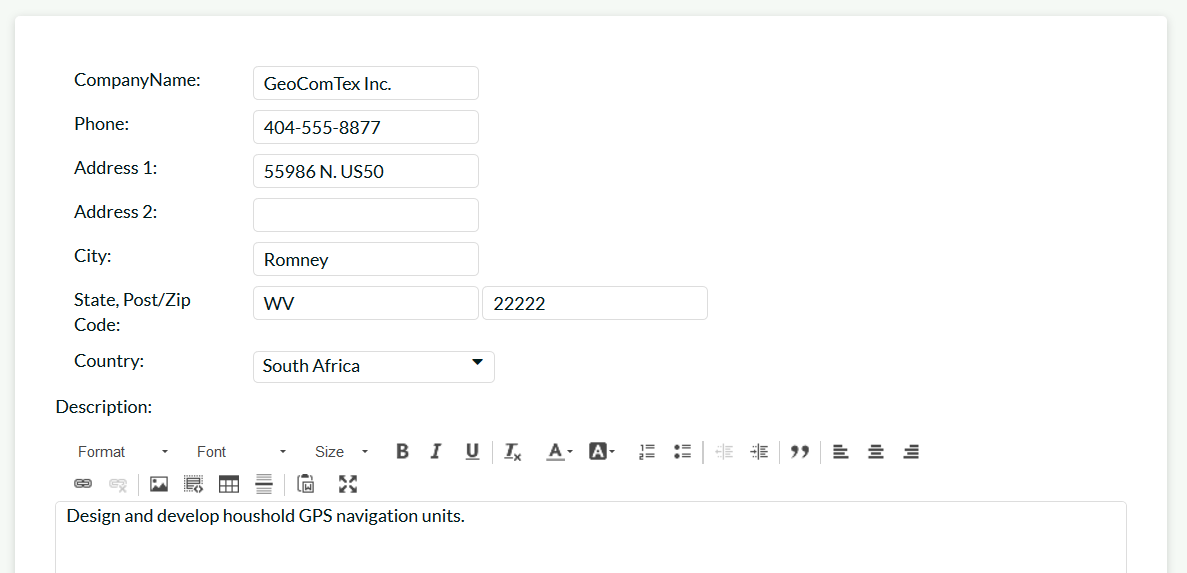Increase indent of the paragraph
The width and height of the screenshot is (1187, 573).
759,452
